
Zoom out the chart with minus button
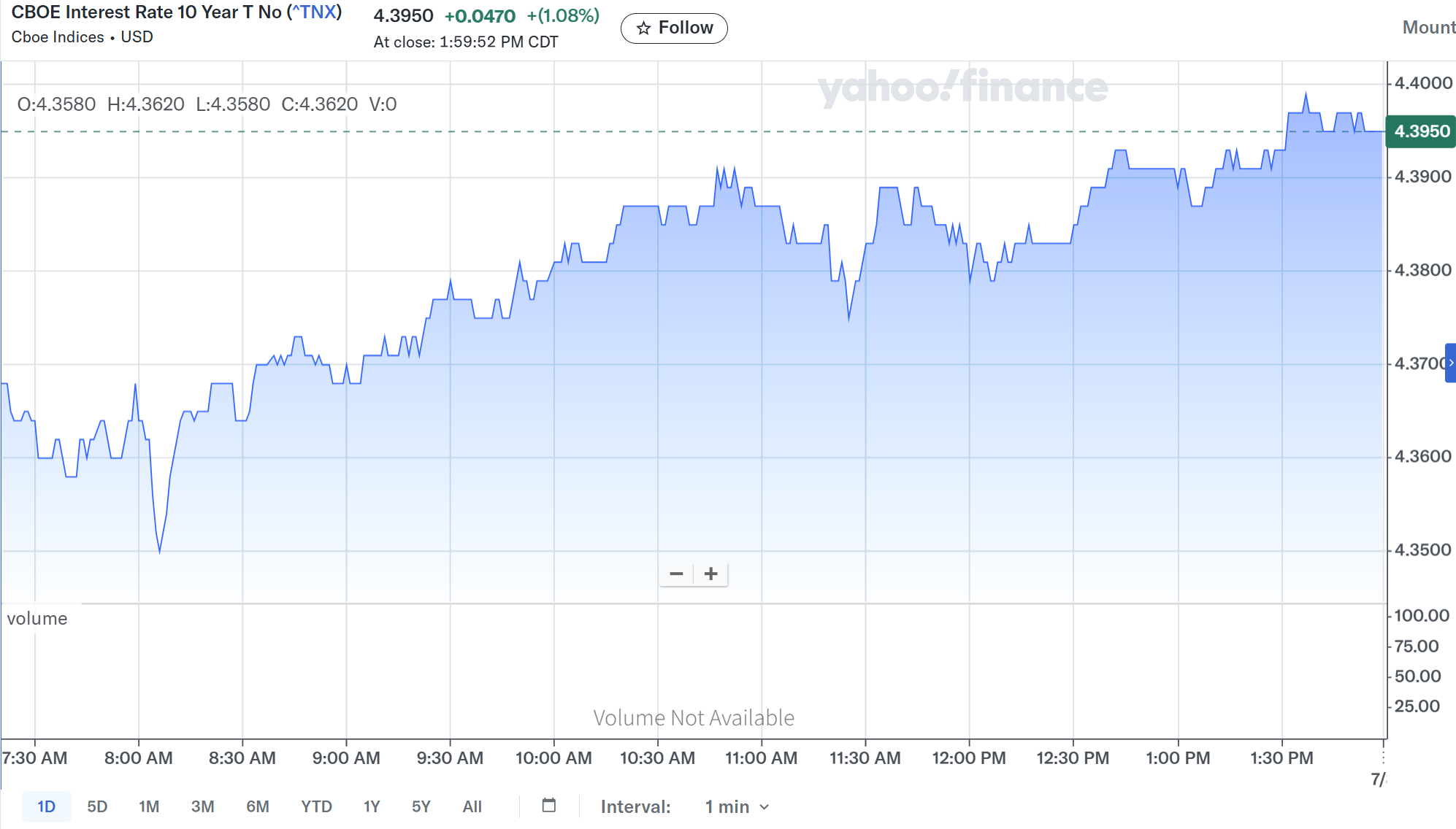point(676,574)
